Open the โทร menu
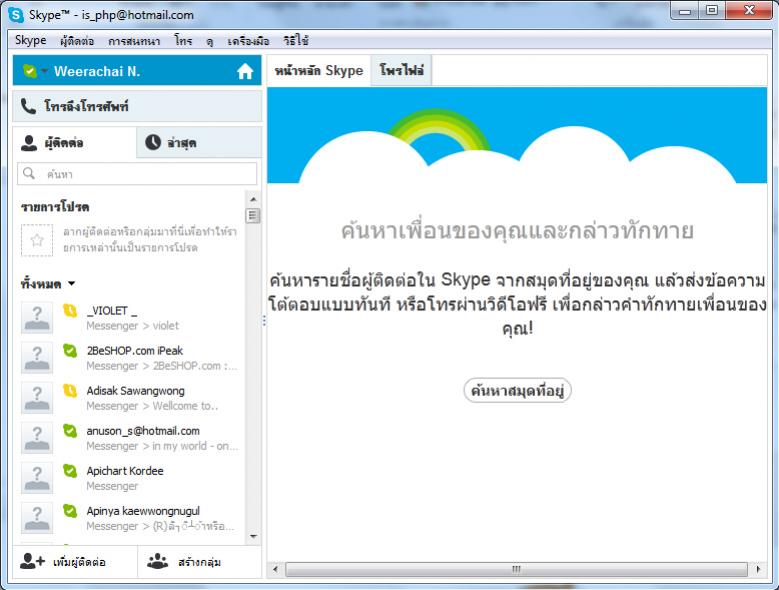Viewport: 779px width, 590px height. (183, 41)
